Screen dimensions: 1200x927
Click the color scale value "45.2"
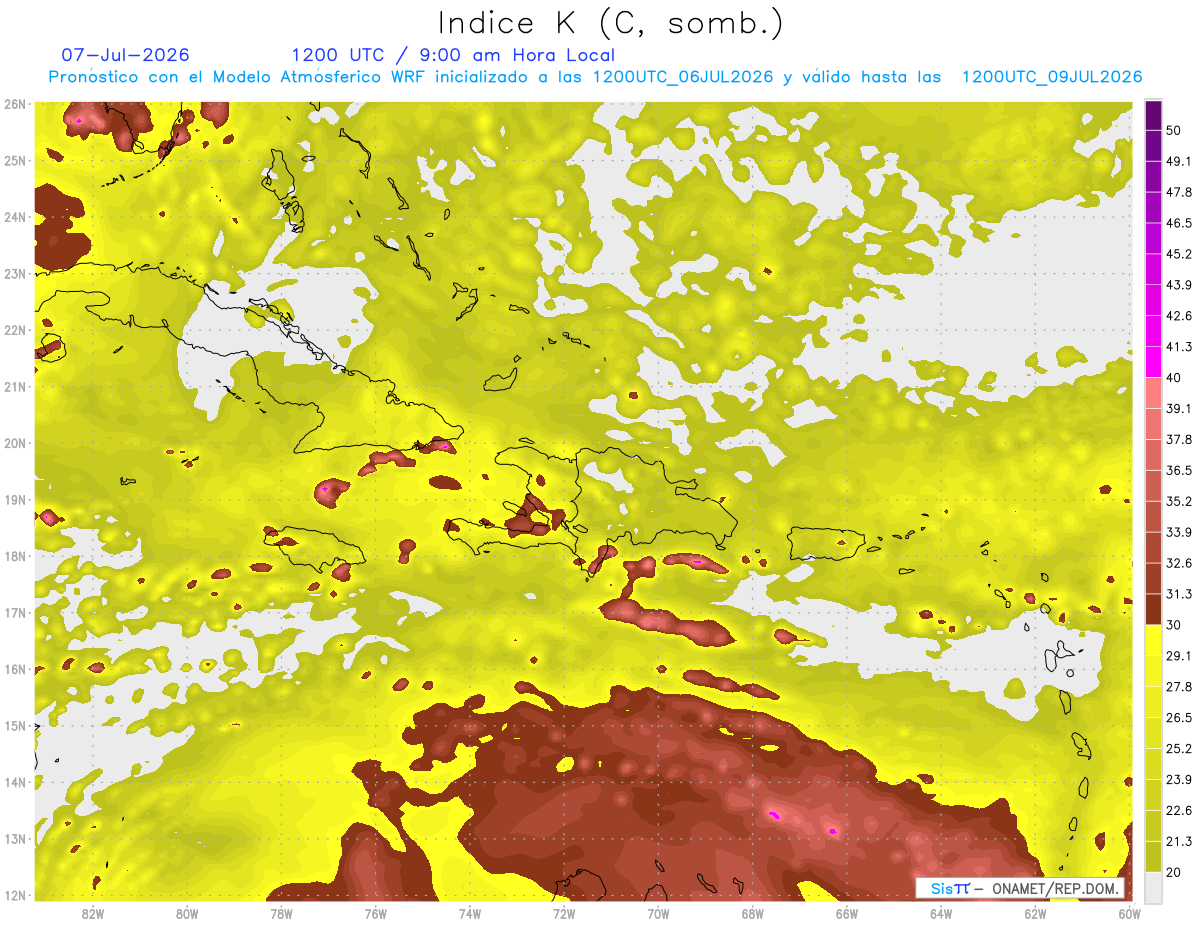[x=1179, y=253]
